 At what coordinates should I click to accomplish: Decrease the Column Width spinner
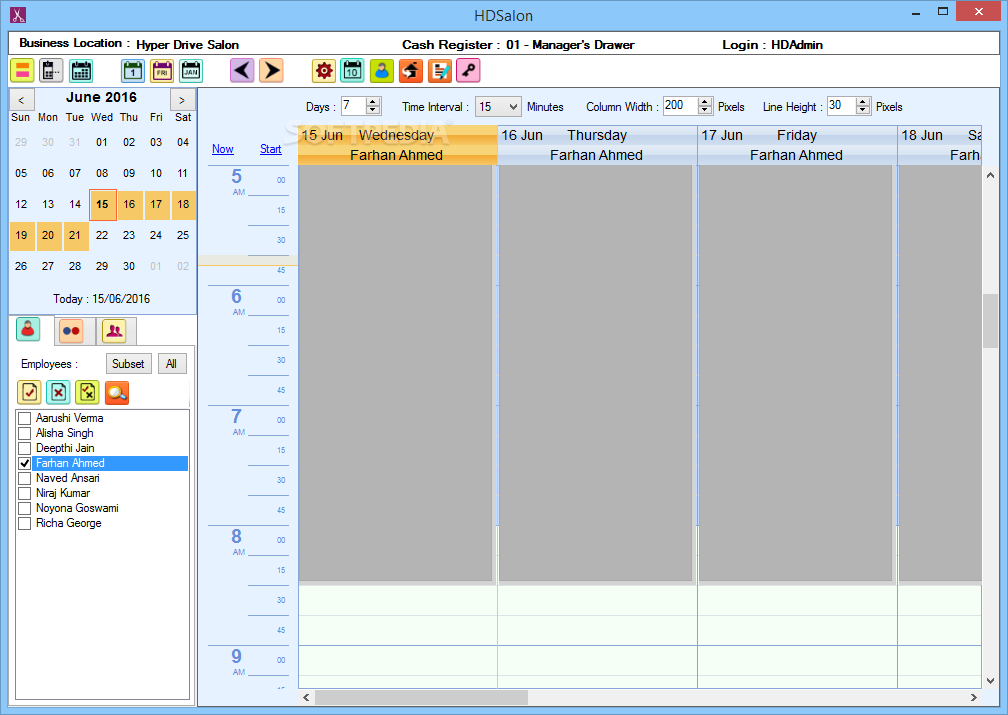(705, 111)
